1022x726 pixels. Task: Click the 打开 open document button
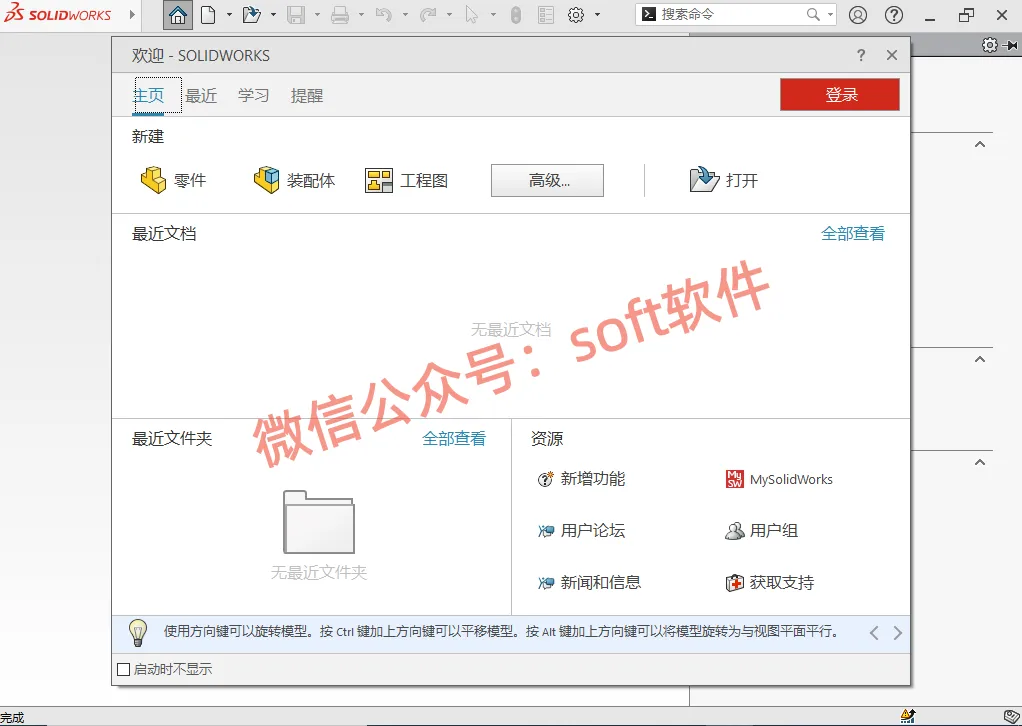[723, 180]
